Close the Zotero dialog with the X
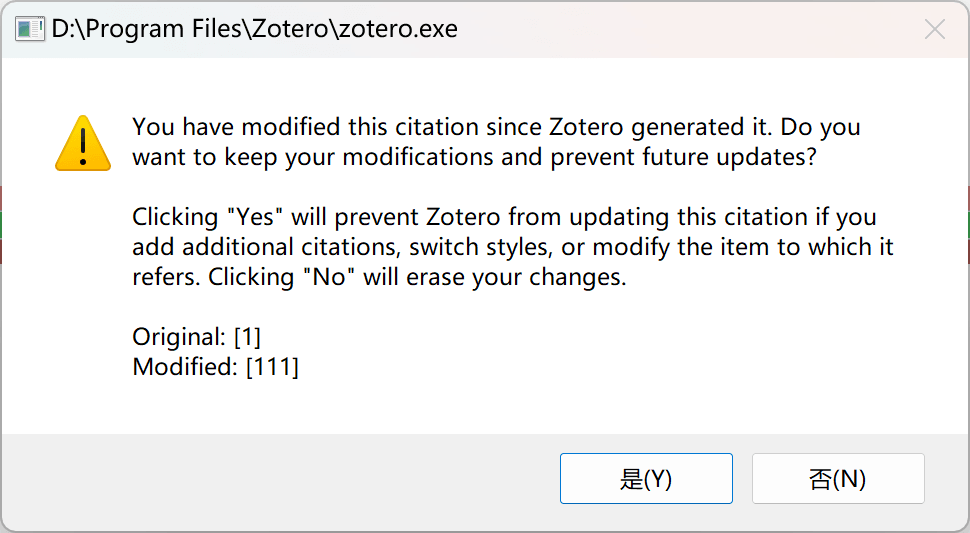Image resolution: width=970 pixels, height=533 pixels. [934, 30]
